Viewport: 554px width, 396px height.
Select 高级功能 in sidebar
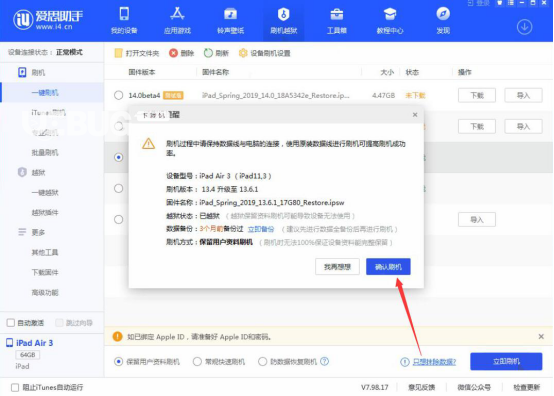pyautogui.click(x=45, y=292)
